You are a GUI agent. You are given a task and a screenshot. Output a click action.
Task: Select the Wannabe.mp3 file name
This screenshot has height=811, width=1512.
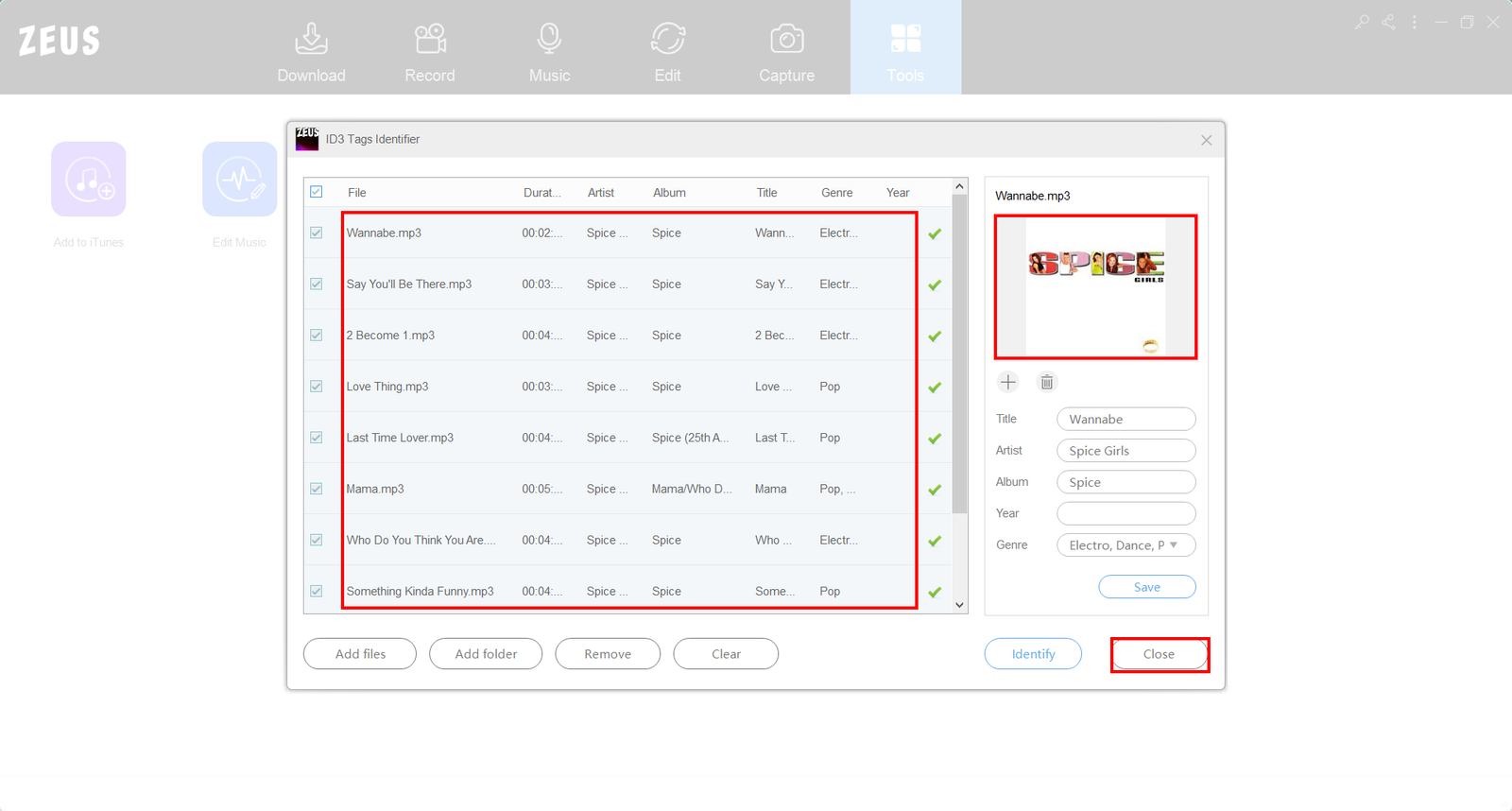pos(384,233)
